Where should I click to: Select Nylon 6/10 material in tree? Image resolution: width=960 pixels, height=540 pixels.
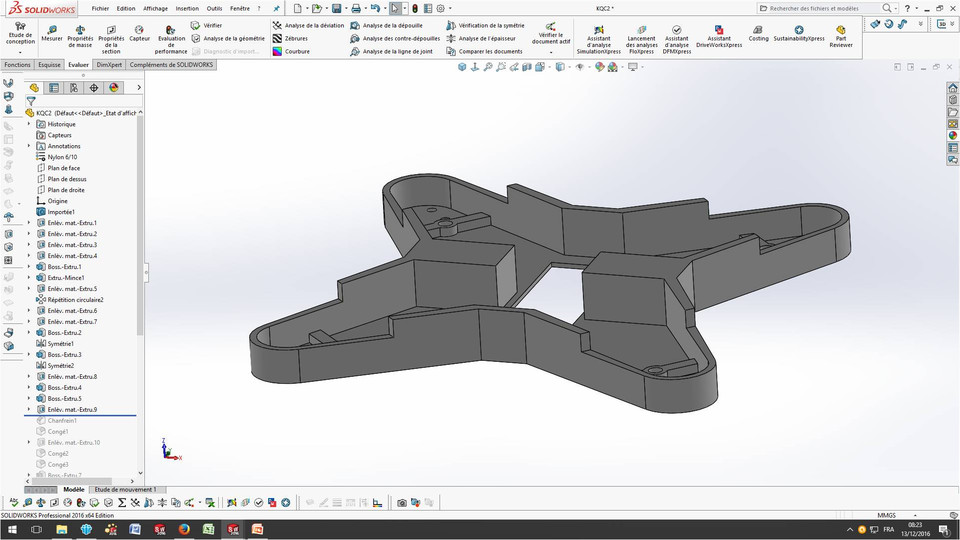click(x=62, y=157)
